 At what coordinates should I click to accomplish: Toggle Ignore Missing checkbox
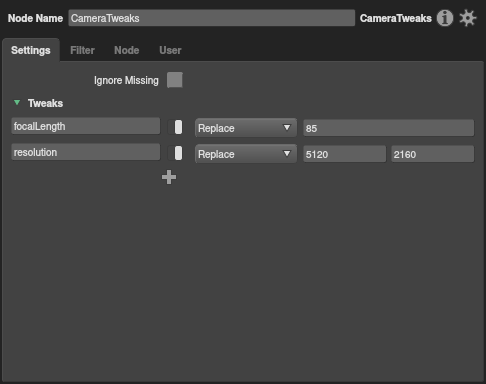[175, 80]
